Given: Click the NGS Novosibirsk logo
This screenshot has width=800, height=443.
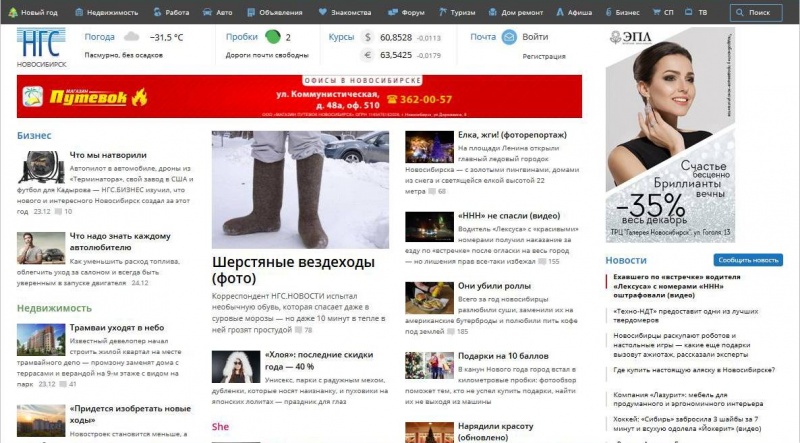Looking at the screenshot, I should (x=42, y=47).
